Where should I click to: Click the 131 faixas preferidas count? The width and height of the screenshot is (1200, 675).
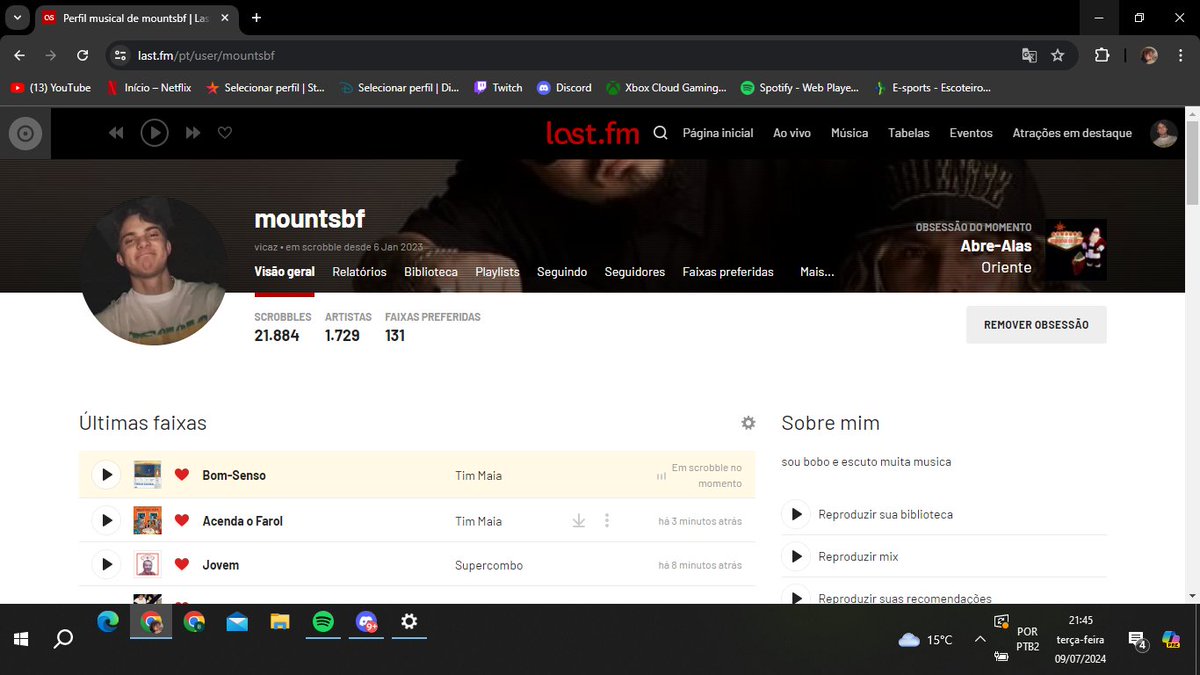click(395, 336)
